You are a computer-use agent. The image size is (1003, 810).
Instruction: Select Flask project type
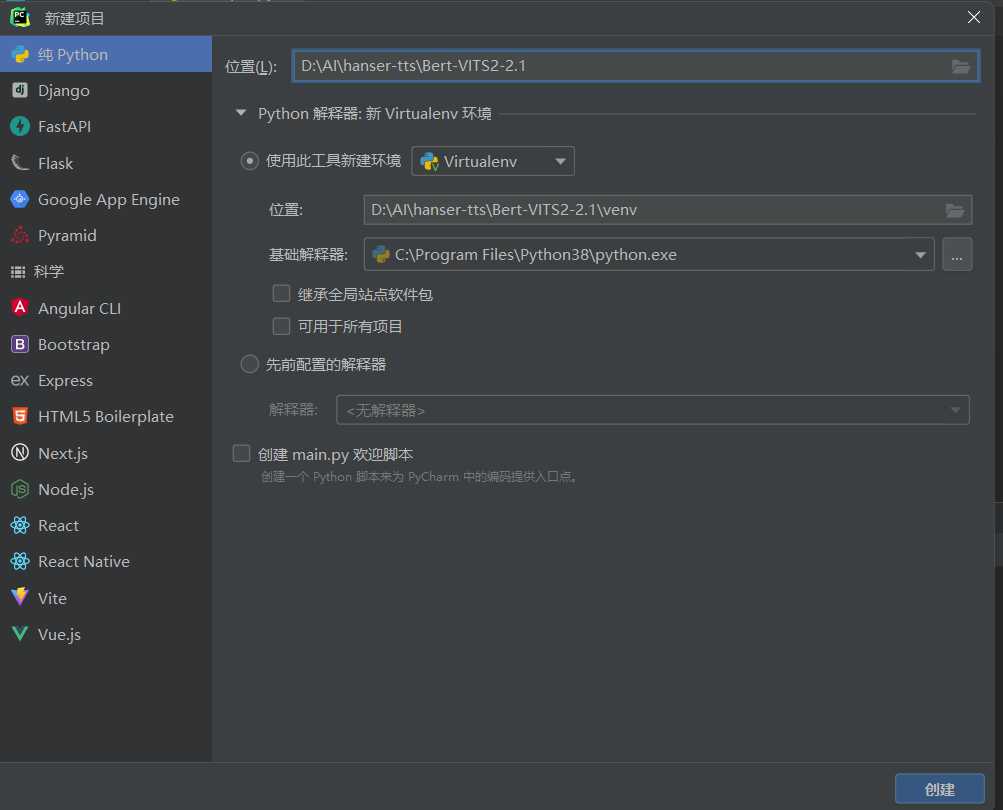click(106, 163)
